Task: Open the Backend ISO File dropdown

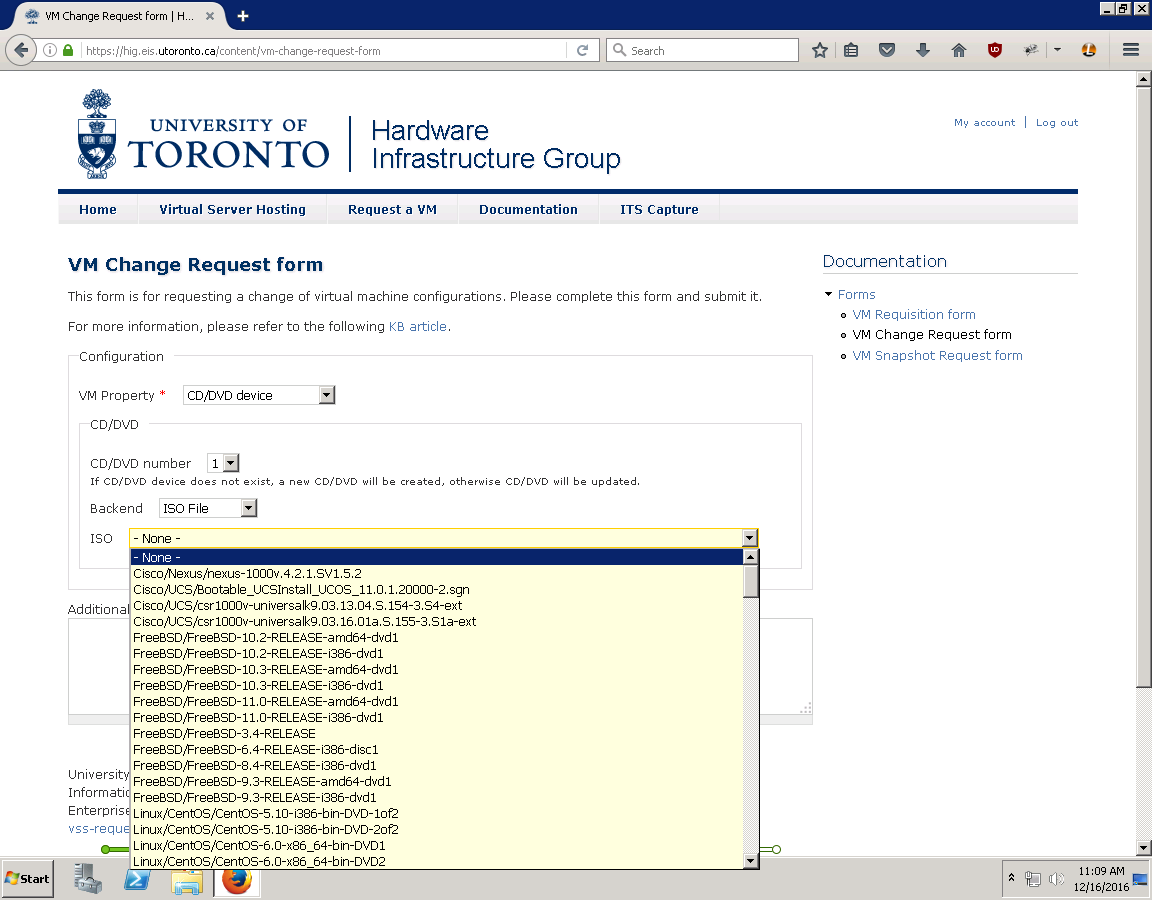Action: point(208,508)
